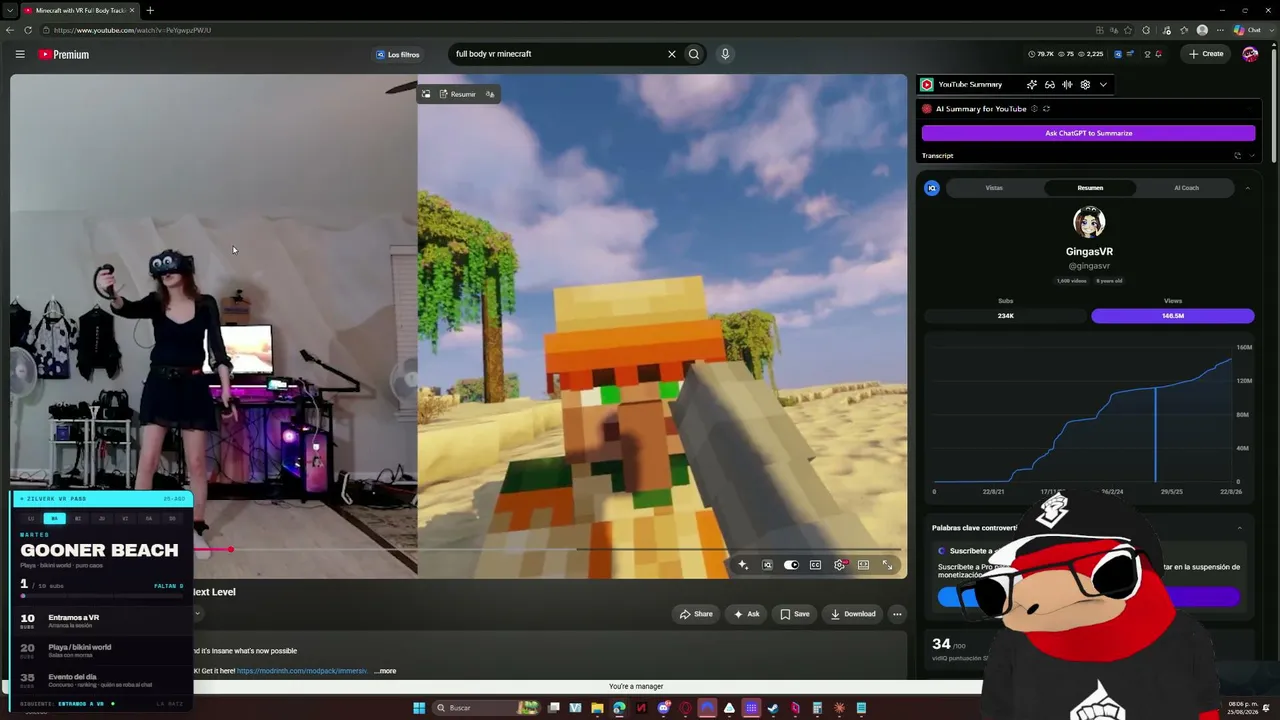
Task: Switch to the AI Coach tab
Action: 1186,188
